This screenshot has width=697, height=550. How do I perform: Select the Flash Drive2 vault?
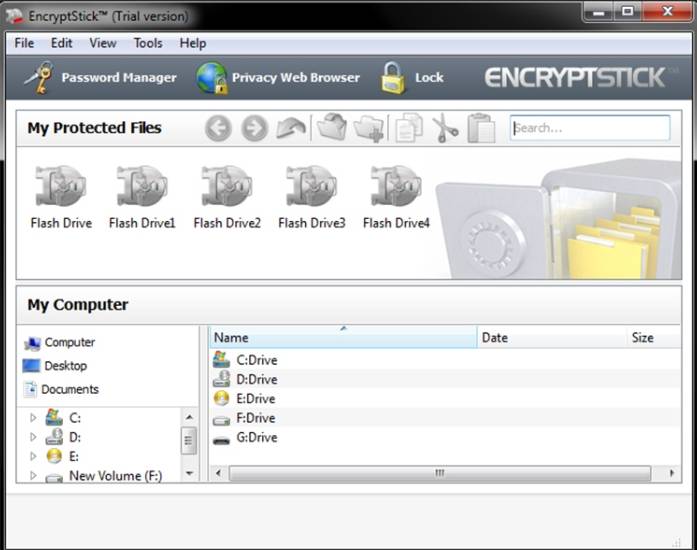(227, 197)
